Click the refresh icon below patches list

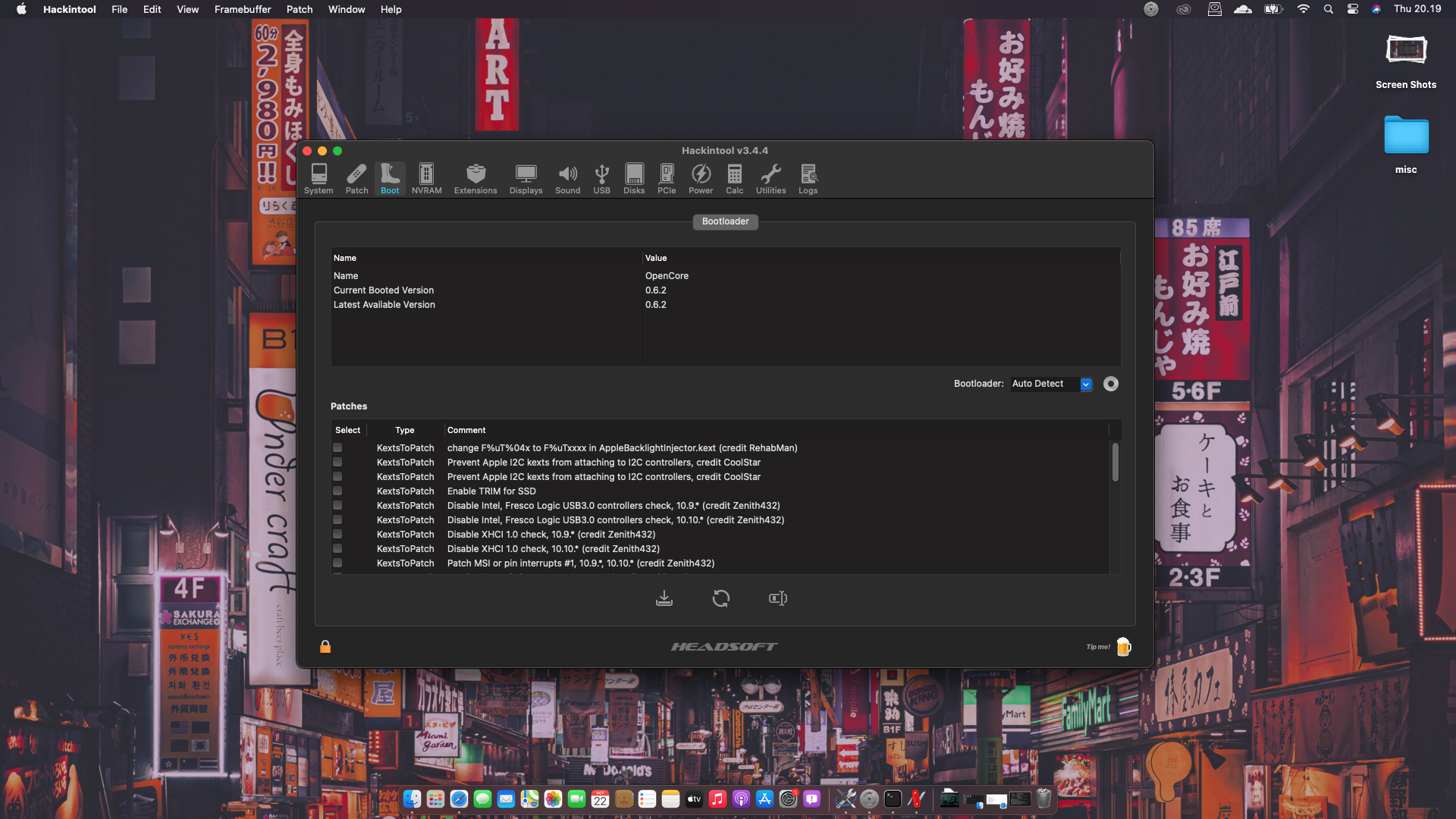pyautogui.click(x=721, y=599)
